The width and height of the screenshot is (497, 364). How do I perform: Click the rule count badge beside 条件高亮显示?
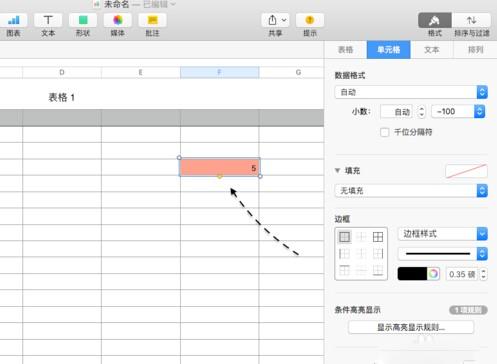468,310
